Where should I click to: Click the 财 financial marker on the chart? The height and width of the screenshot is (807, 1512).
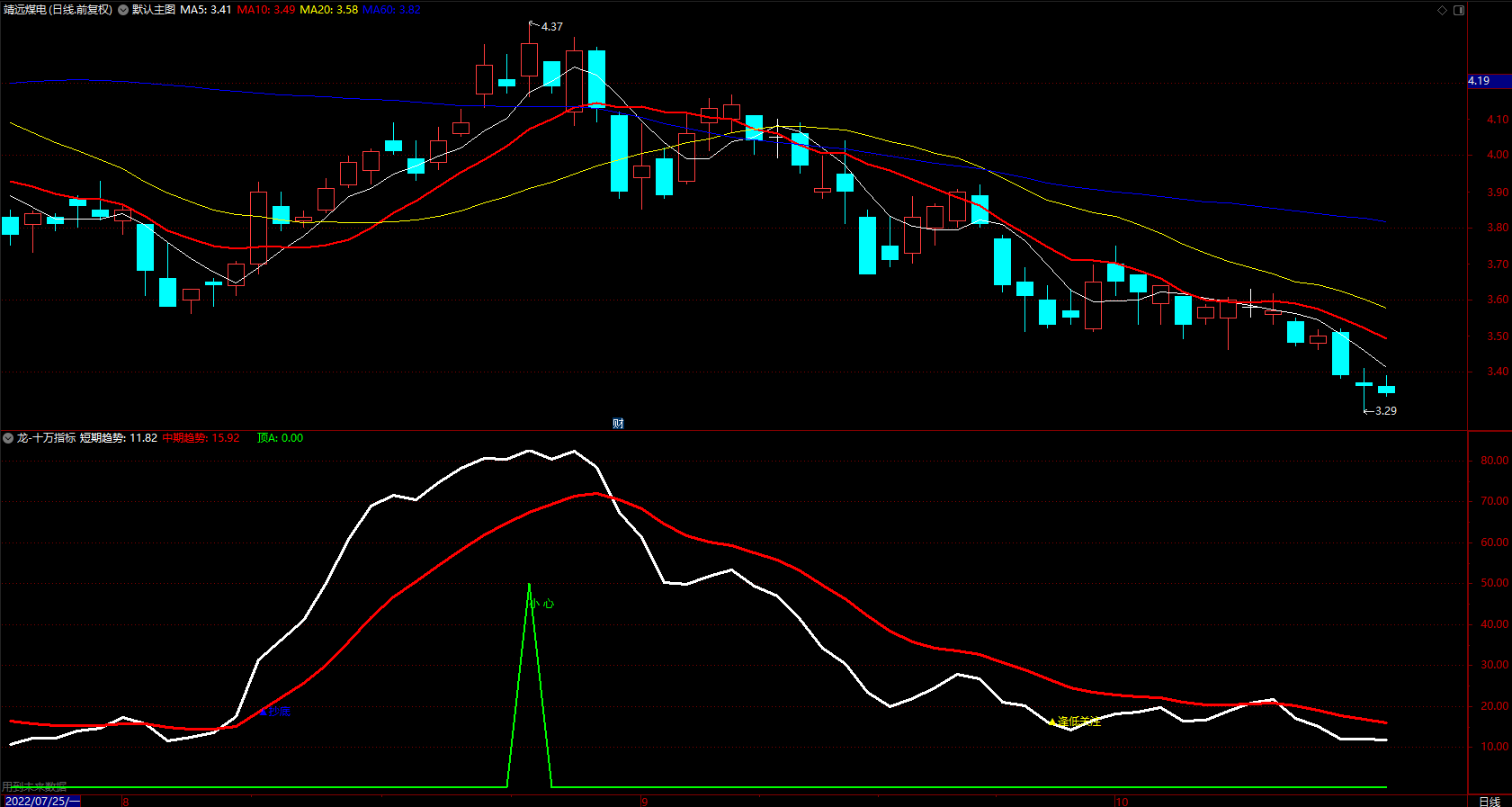tap(618, 424)
